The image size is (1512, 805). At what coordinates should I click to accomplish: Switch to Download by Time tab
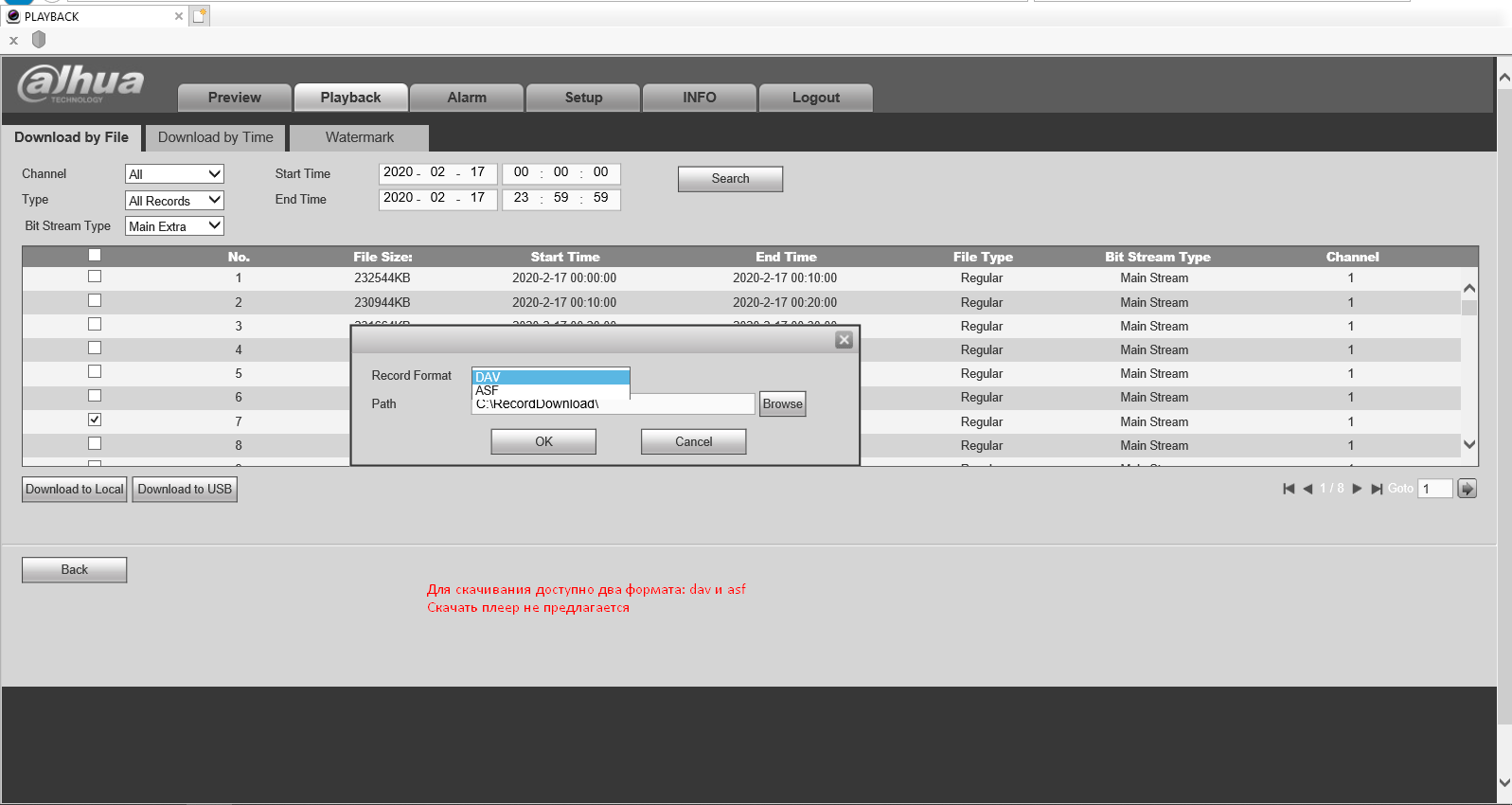[215, 137]
